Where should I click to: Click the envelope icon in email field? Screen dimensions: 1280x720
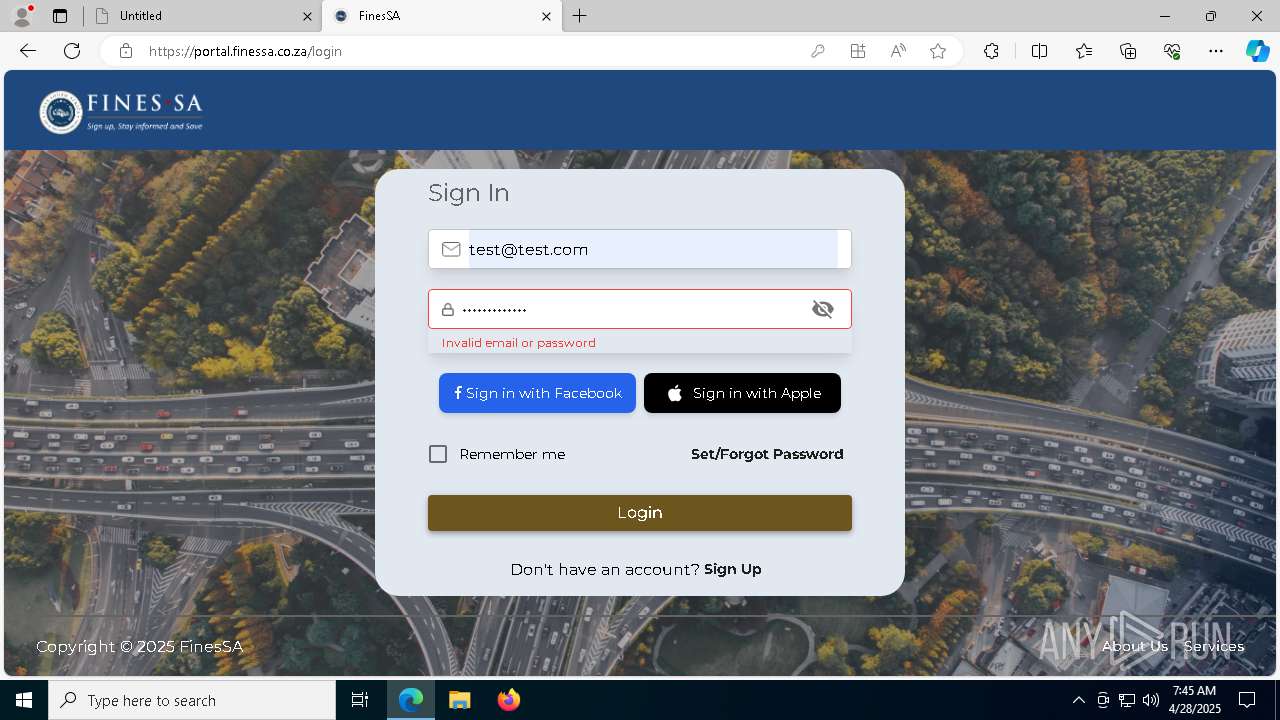(x=451, y=249)
